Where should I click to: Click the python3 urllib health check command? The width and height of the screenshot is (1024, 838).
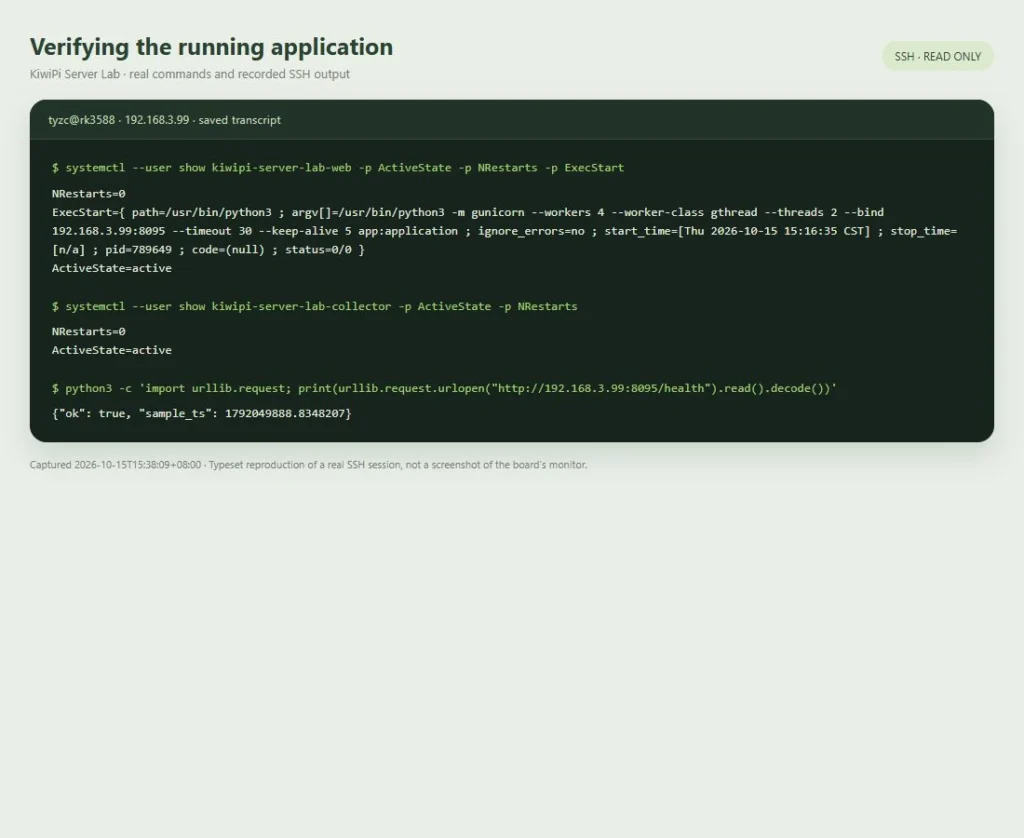click(444, 389)
